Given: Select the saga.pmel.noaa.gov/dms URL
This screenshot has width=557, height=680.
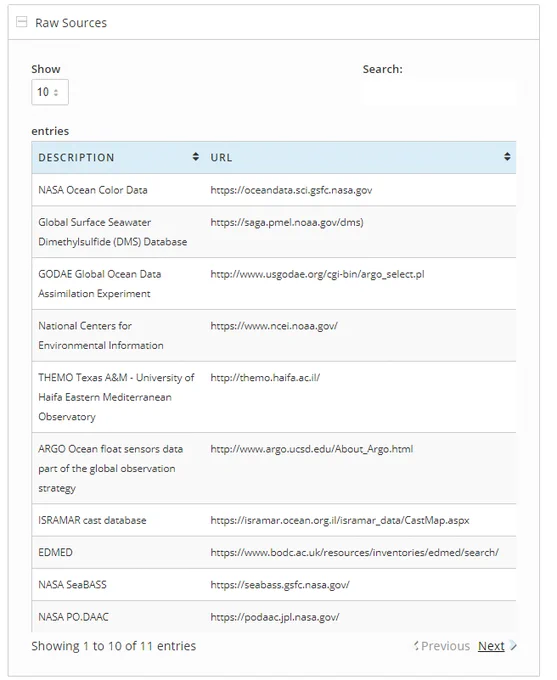Looking at the screenshot, I should pos(287,222).
